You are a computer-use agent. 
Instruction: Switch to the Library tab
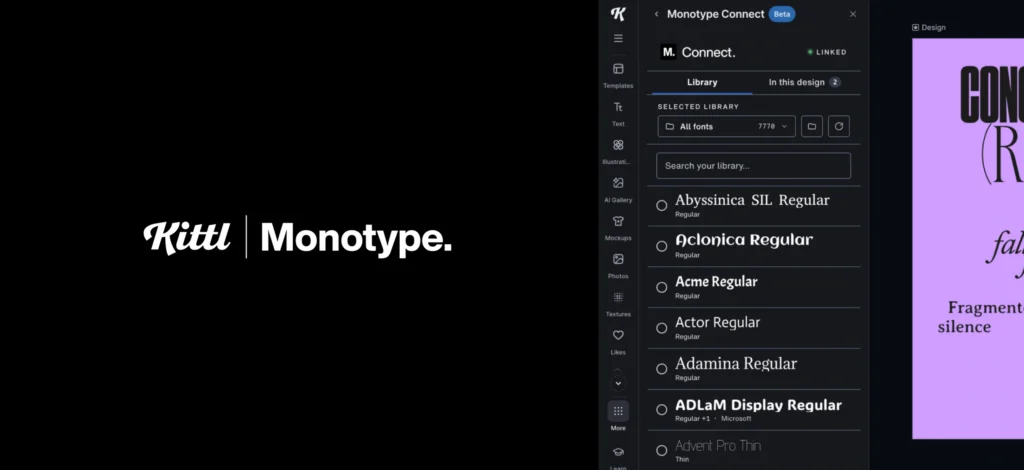(x=702, y=82)
